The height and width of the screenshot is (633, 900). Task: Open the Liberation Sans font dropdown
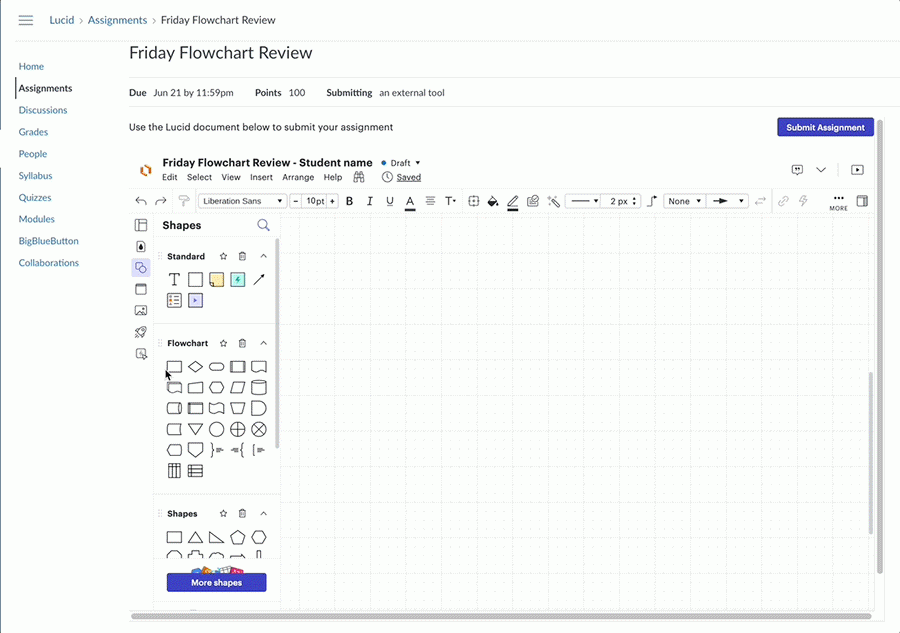tap(243, 201)
